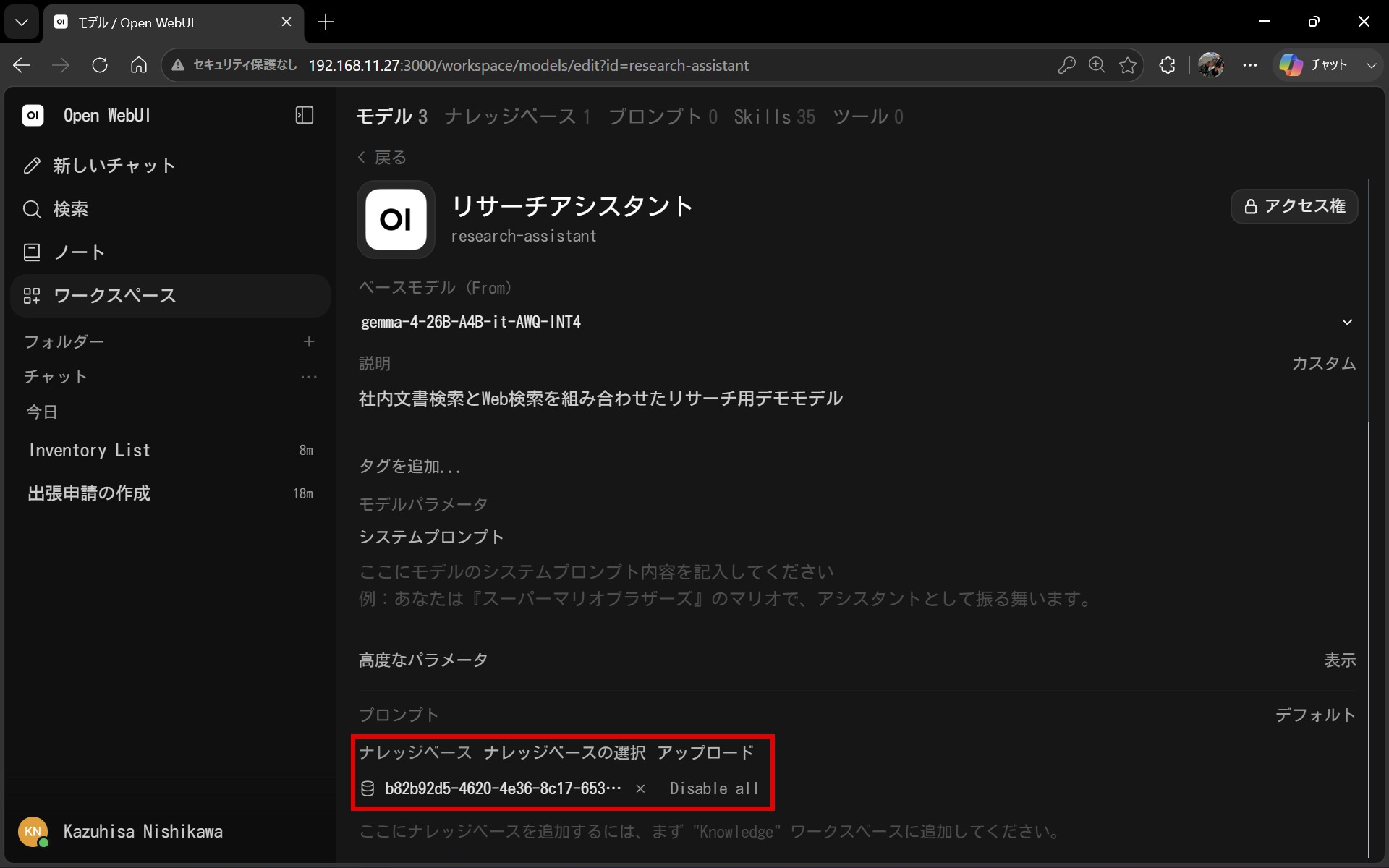Switch to the ナレッジベース tab
Screen dimensions: 1389x868
(517, 116)
